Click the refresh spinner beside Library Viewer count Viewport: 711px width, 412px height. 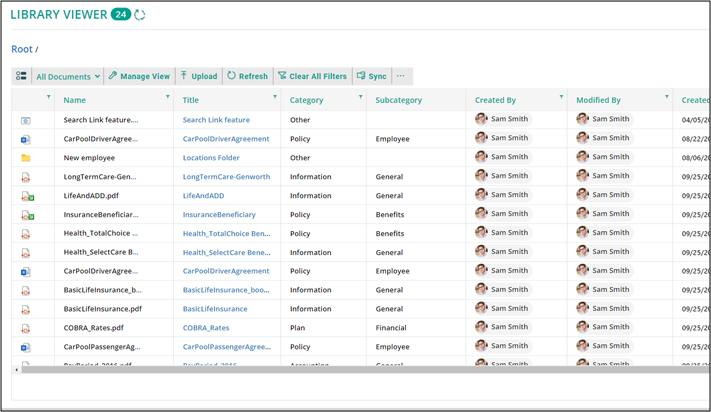pos(140,15)
